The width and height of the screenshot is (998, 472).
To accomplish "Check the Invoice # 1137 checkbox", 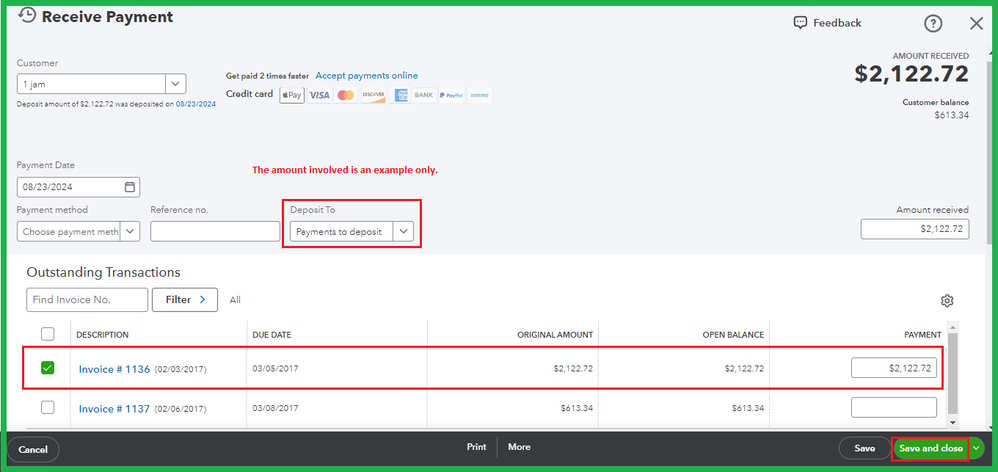I will click(x=48, y=408).
